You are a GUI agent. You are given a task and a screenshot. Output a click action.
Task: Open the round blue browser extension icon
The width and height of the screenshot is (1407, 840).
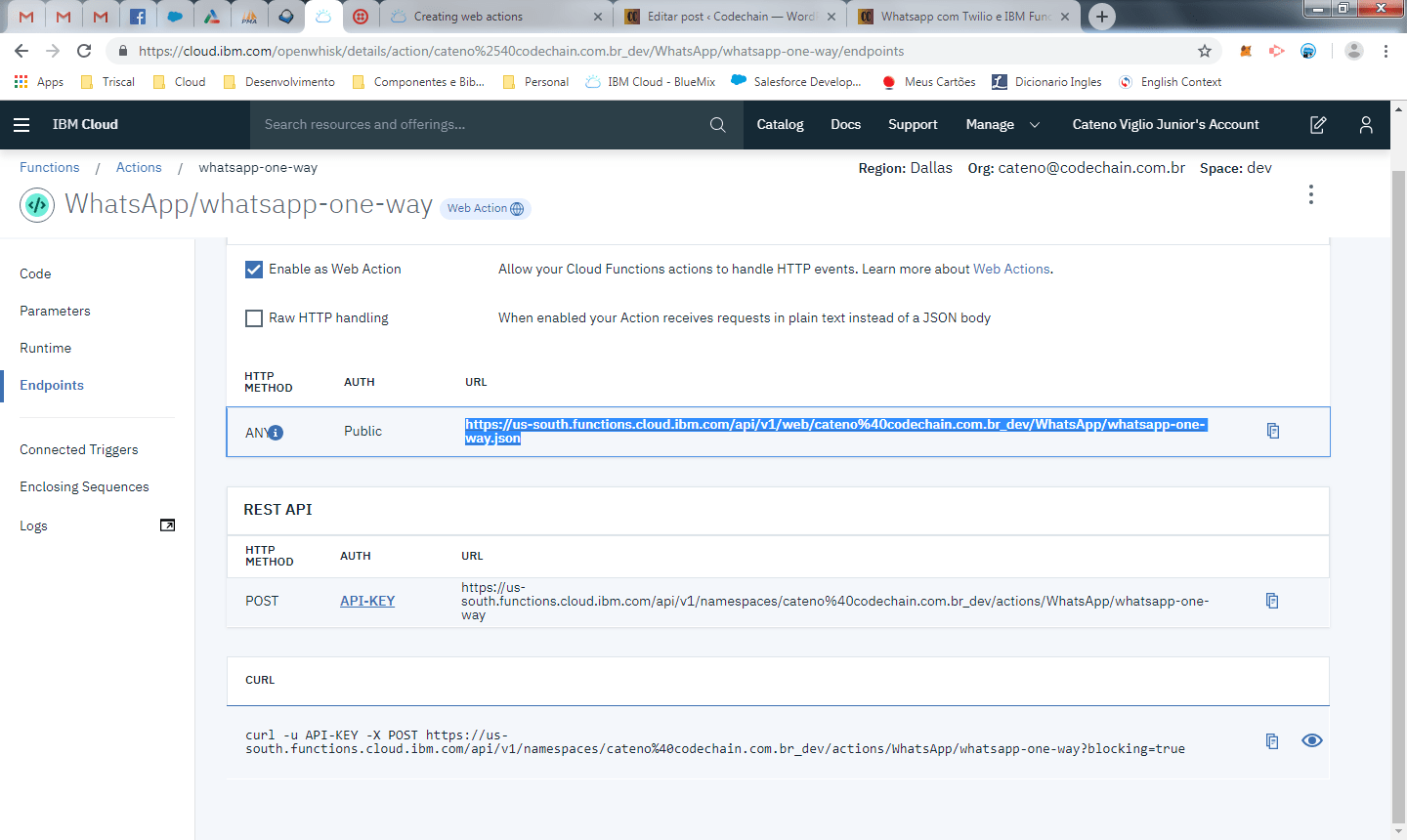(1308, 51)
